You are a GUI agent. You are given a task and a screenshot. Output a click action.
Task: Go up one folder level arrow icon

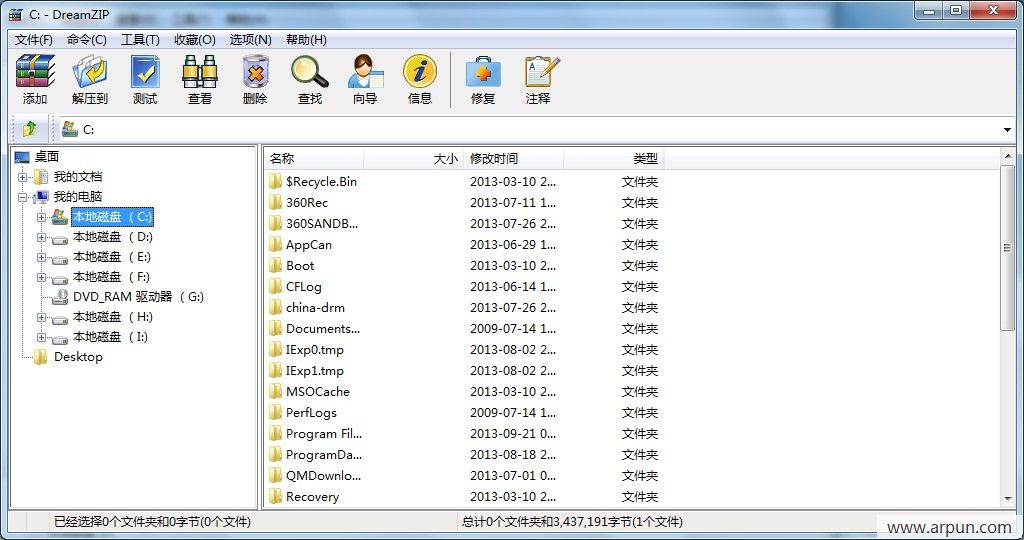tap(29, 129)
